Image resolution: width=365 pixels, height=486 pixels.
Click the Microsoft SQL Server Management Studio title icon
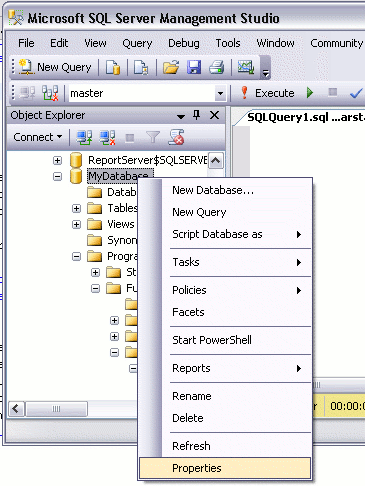click(15, 17)
